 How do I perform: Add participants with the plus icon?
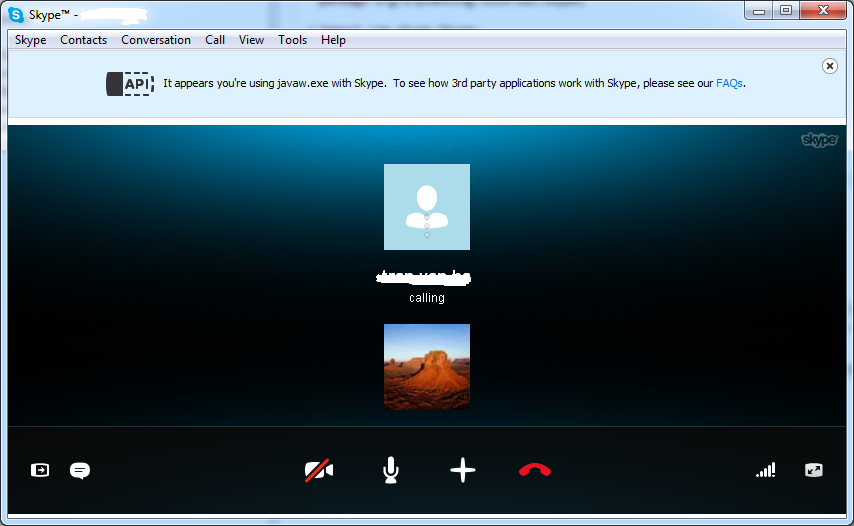[463, 470]
